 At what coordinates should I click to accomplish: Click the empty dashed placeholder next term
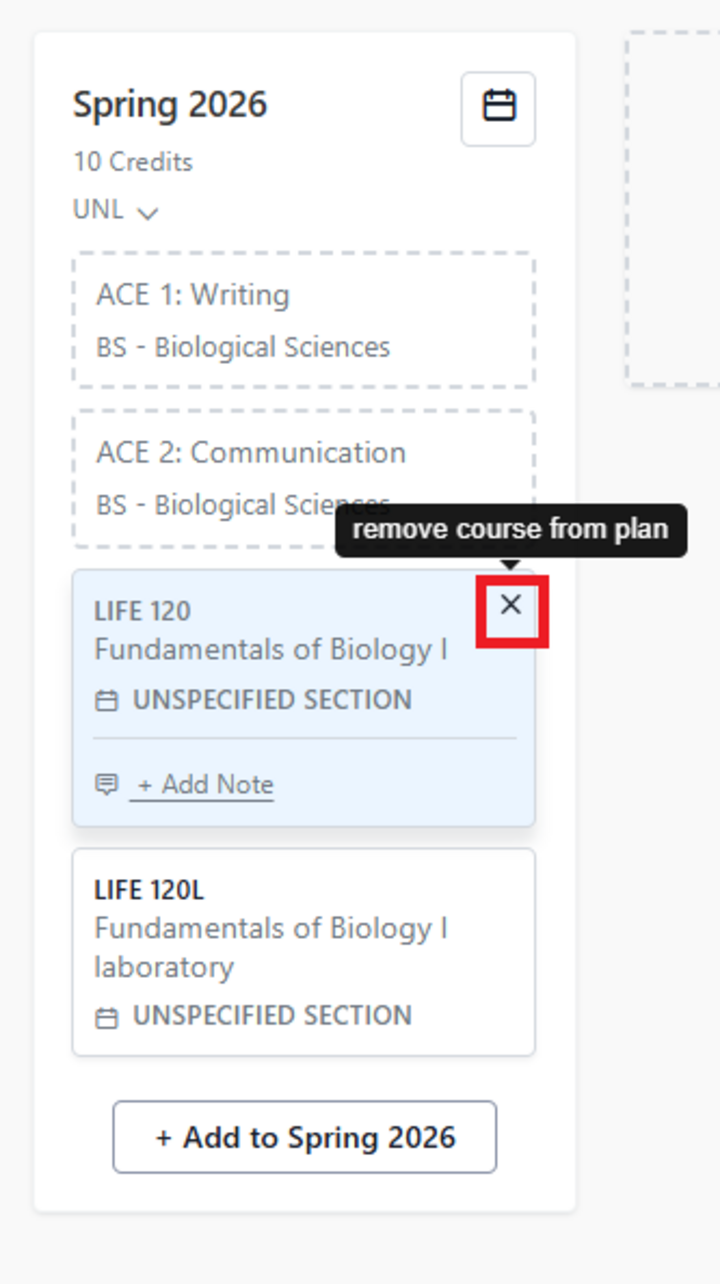click(674, 210)
